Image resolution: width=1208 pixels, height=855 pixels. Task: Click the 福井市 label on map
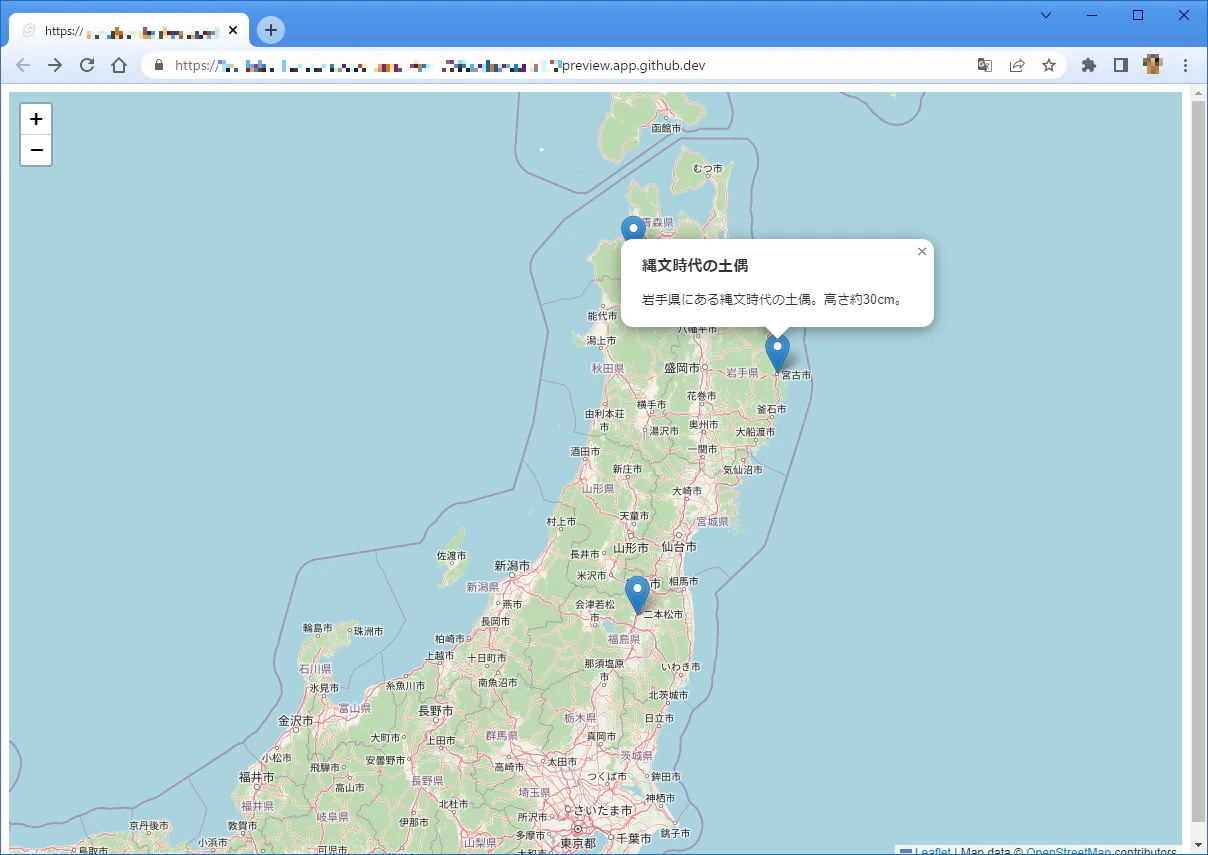[257, 776]
